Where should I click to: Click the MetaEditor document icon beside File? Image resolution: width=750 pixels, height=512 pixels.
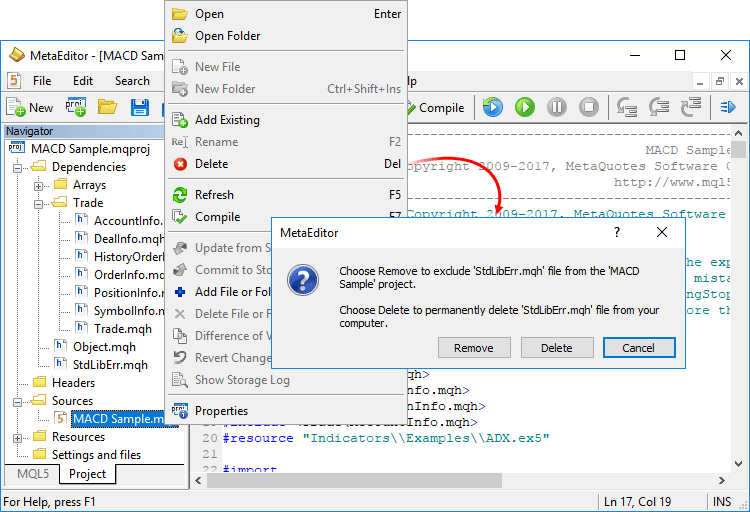point(14,81)
